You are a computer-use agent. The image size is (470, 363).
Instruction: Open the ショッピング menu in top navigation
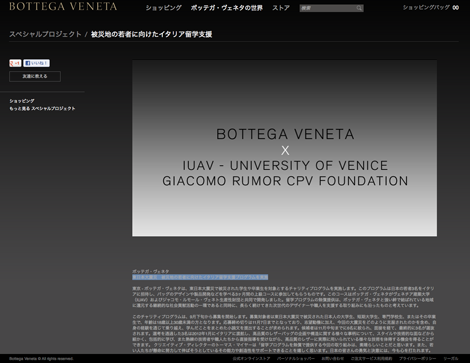[164, 8]
